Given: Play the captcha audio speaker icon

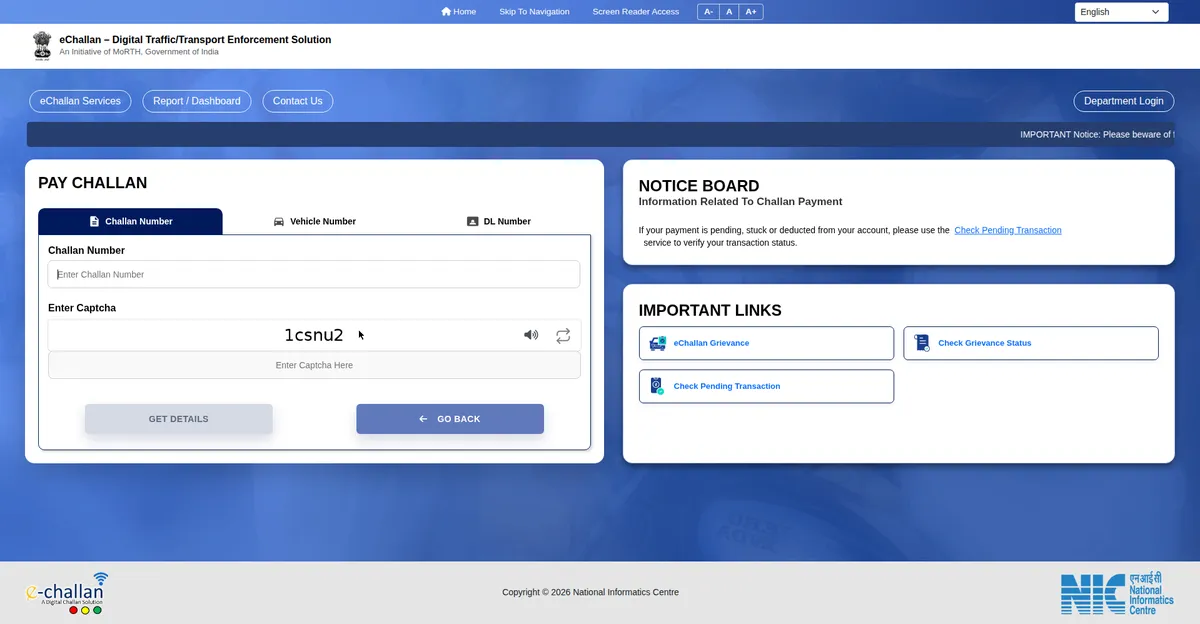Looking at the screenshot, I should pos(531,335).
